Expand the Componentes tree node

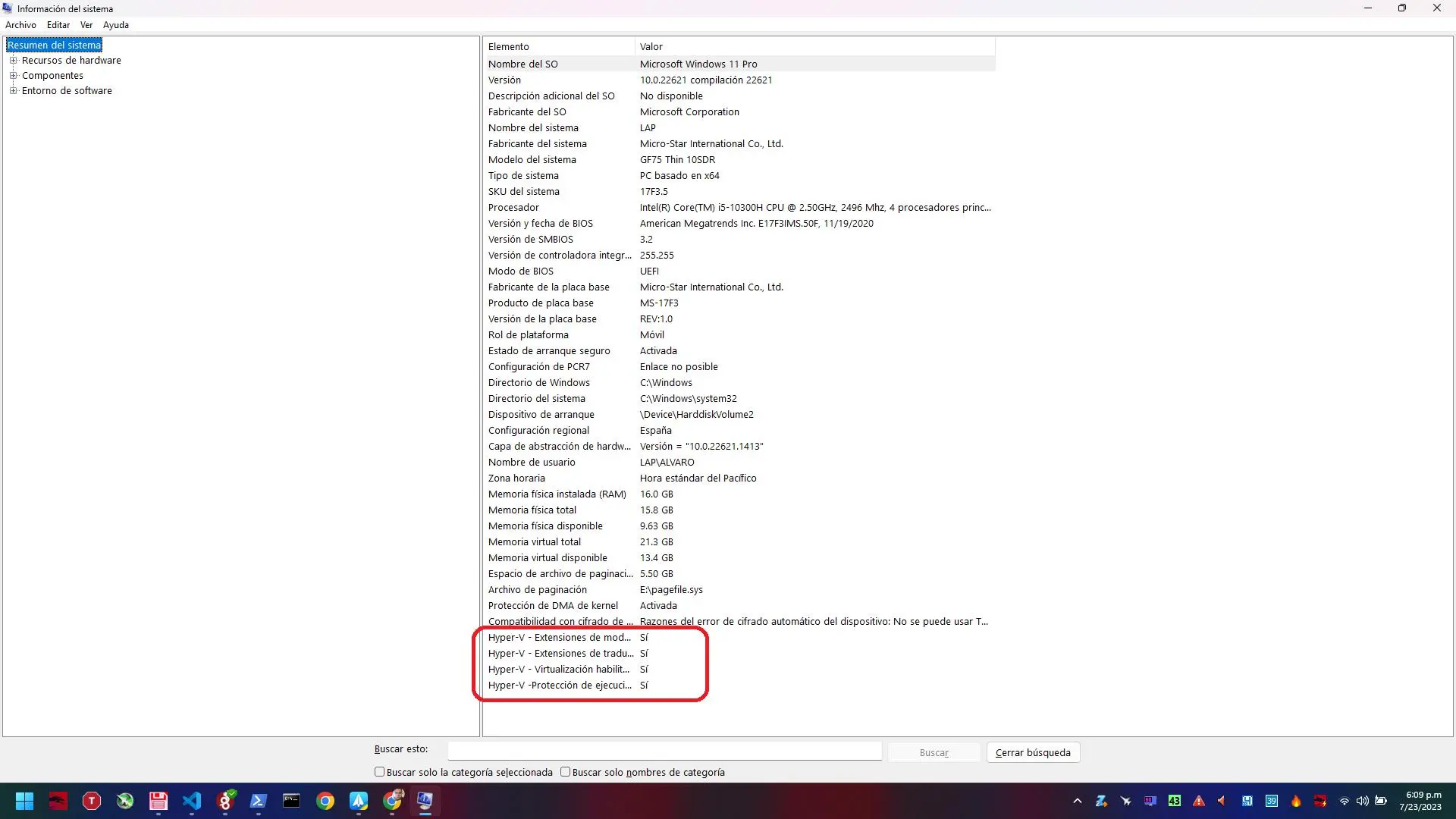(x=13, y=75)
